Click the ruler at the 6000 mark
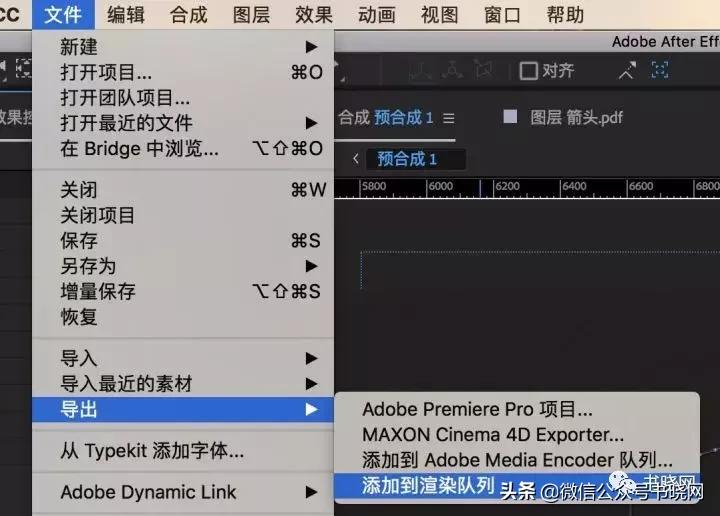This screenshot has width=720, height=516. tap(441, 186)
